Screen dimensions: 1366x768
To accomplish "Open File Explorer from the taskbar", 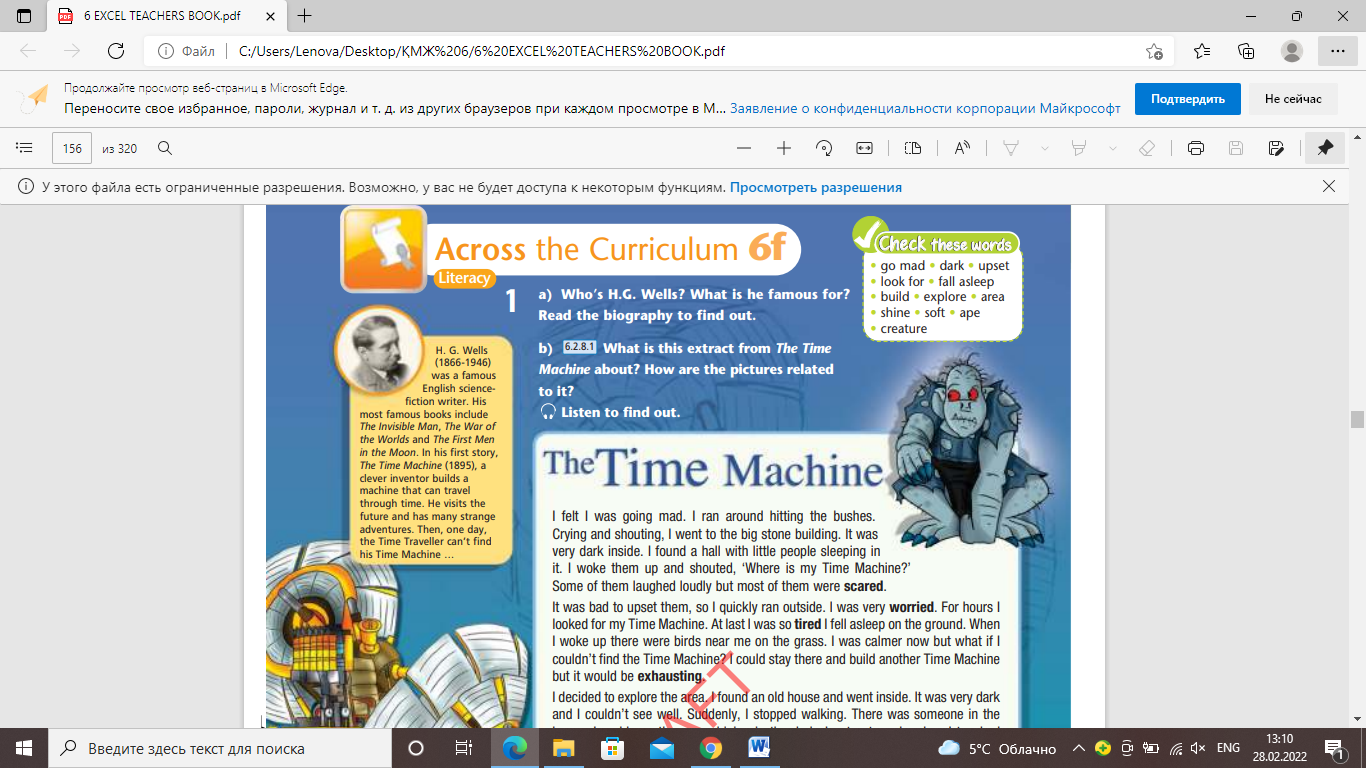I will click(x=564, y=748).
